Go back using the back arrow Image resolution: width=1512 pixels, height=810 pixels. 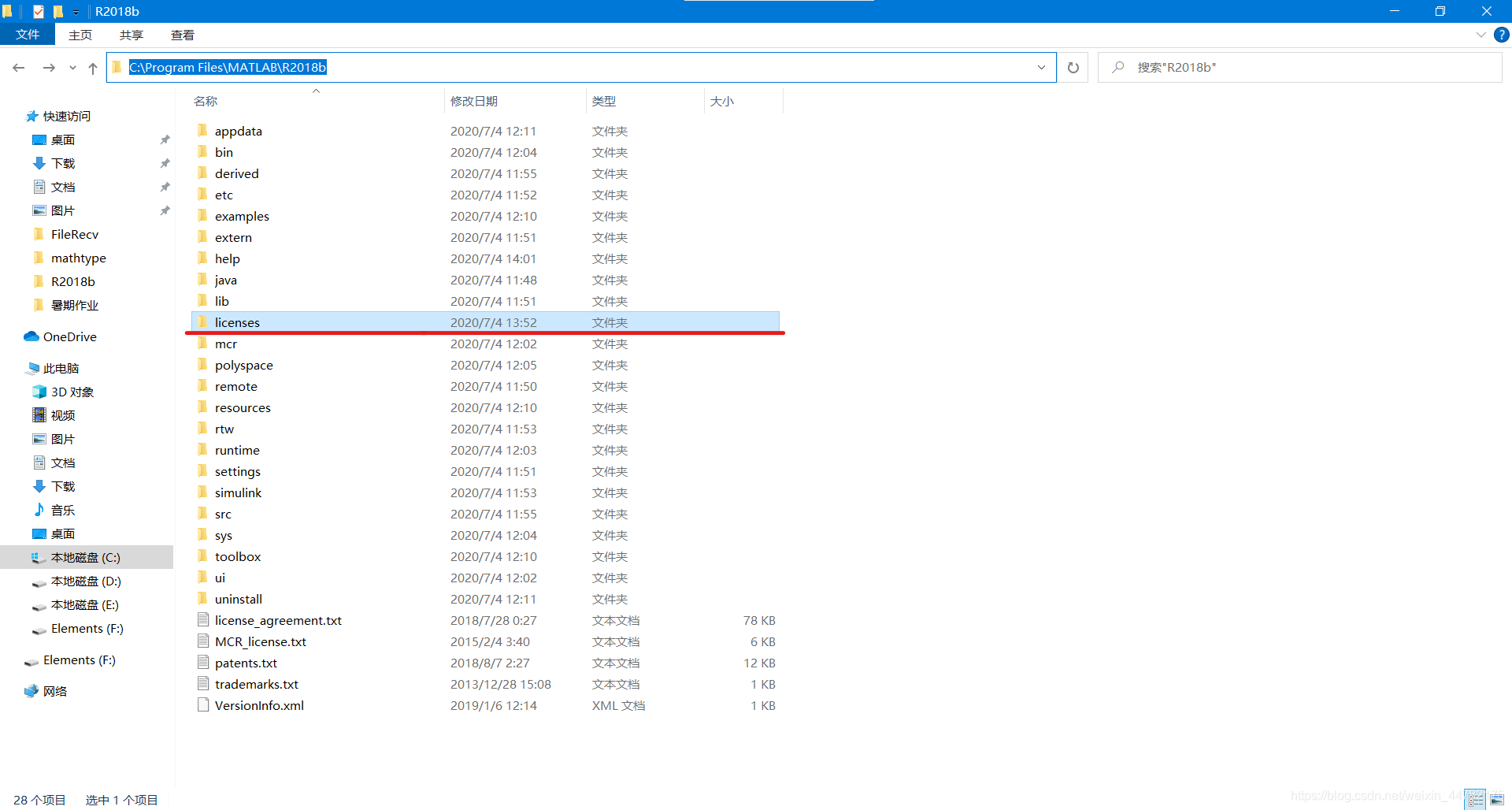click(19, 68)
